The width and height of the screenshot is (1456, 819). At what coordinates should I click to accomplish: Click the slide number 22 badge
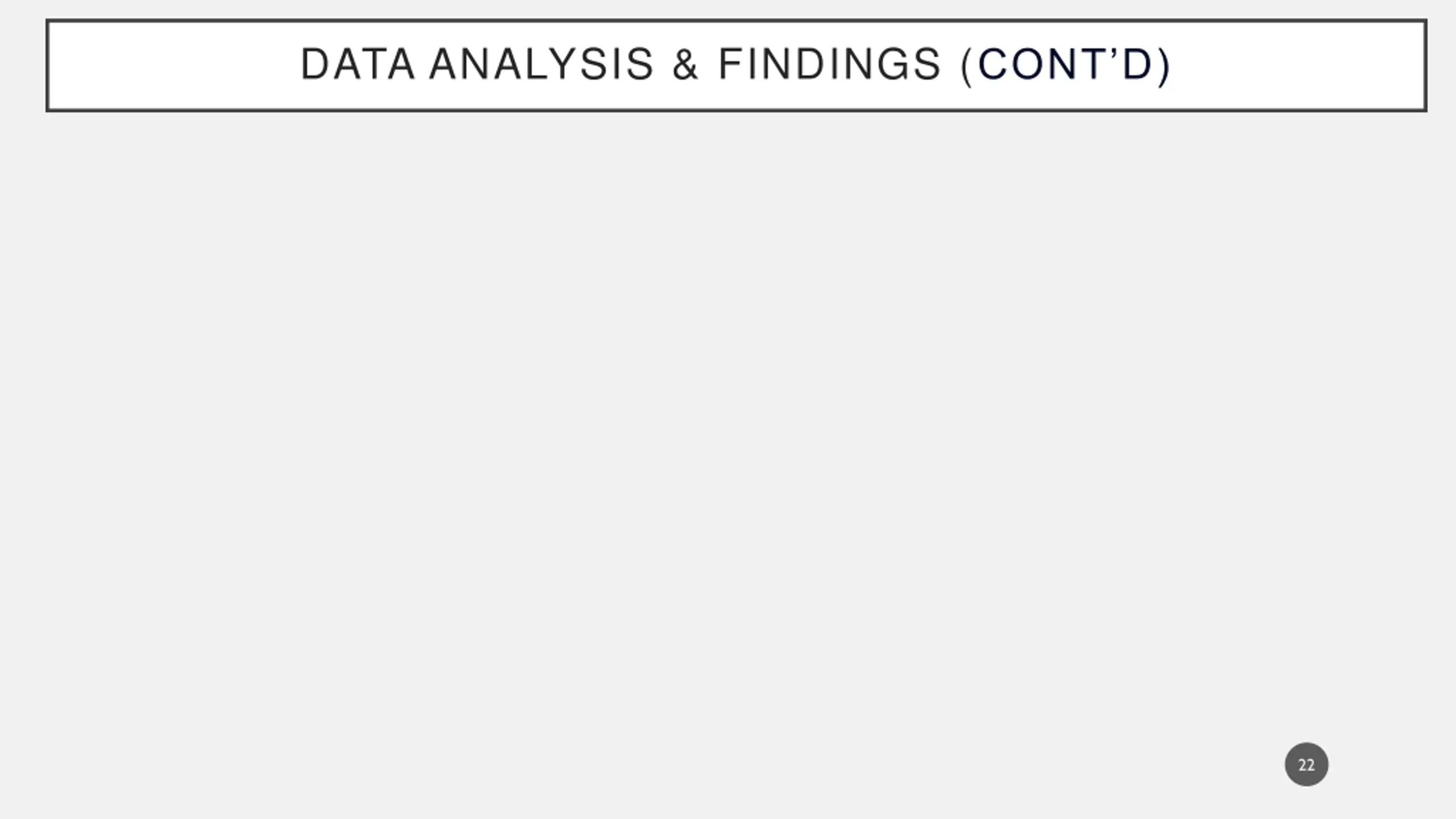tap(1306, 764)
